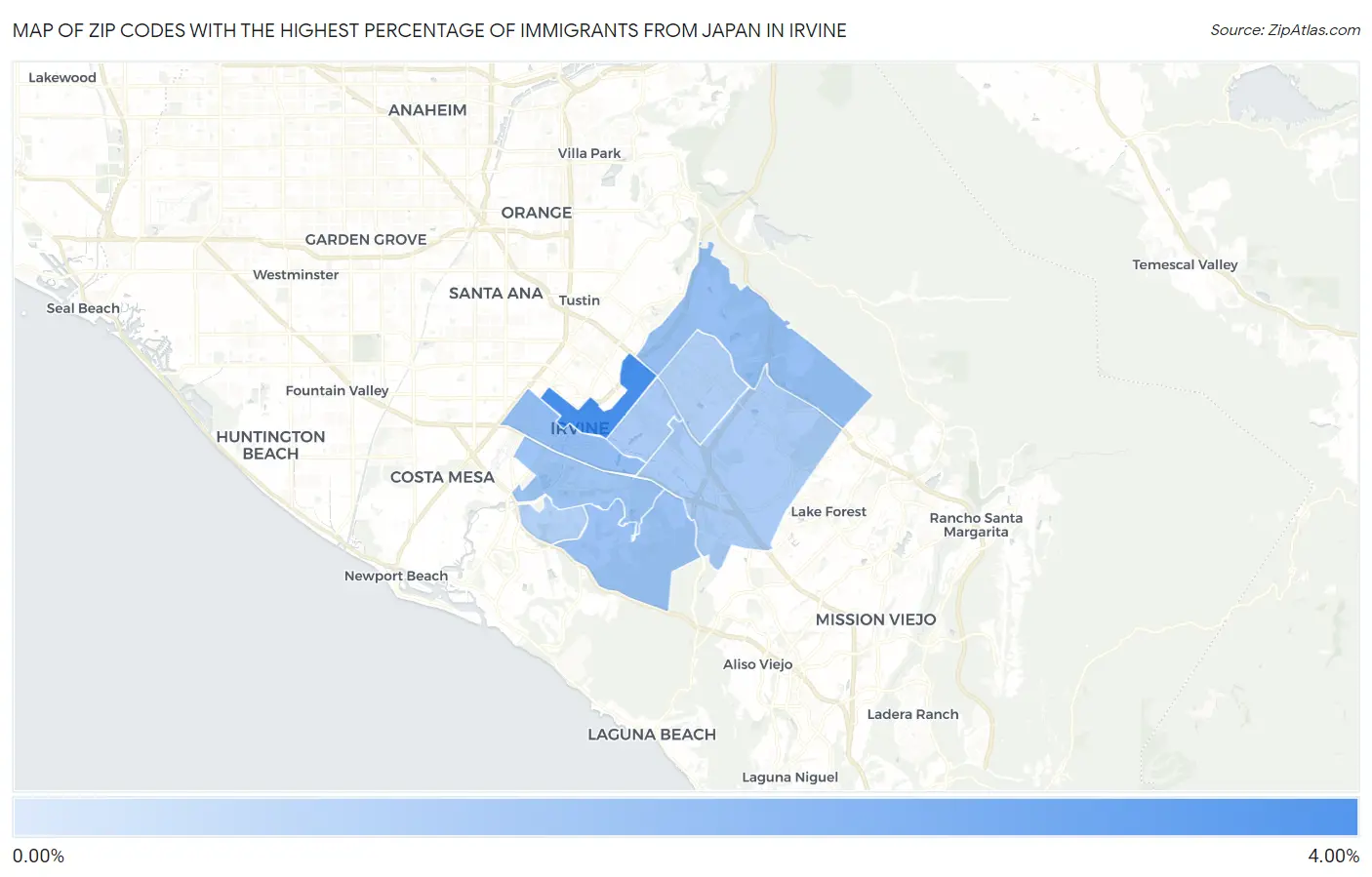Click the Lake Forest label
The height and width of the screenshot is (877, 1372).
(828, 511)
